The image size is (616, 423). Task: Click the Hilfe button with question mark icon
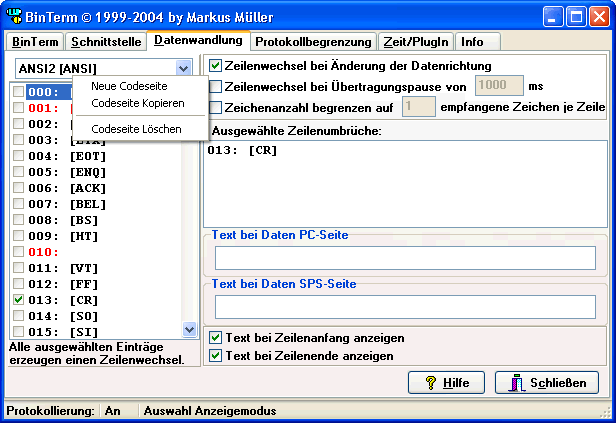[x=446, y=383]
